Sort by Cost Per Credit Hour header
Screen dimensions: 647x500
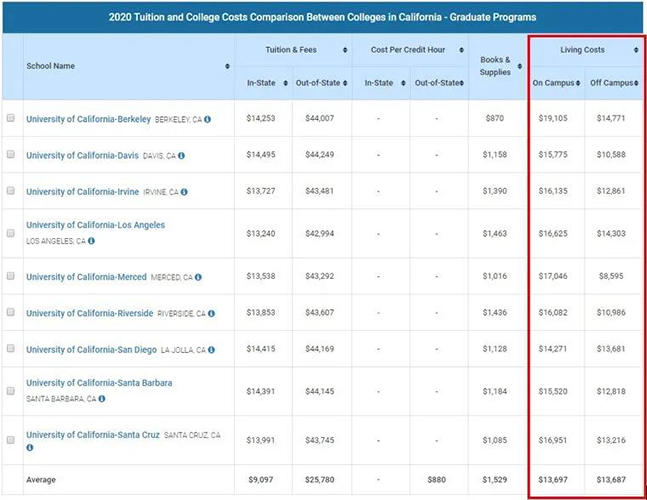461,50
